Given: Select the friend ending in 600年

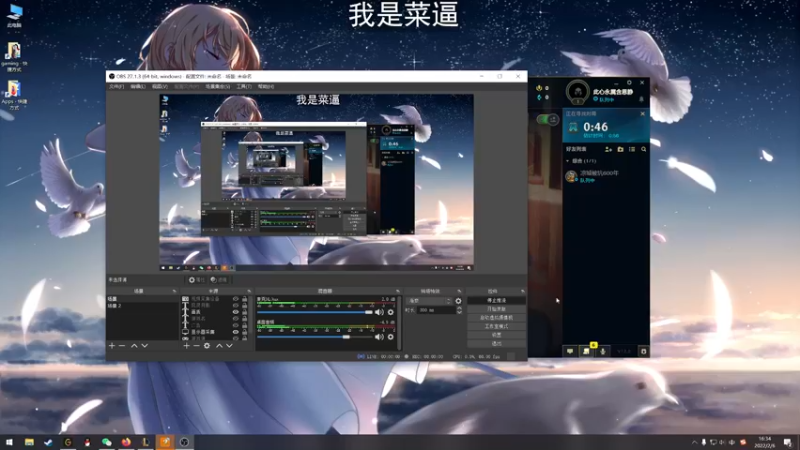Looking at the screenshot, I should [x=606, y=176].
